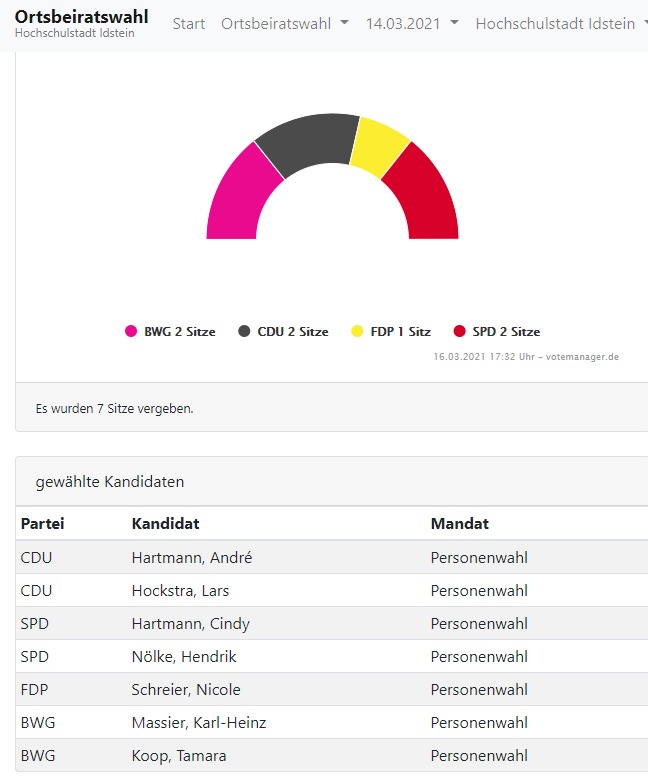
Task: Toggle SPD 2 Sitze legend entry
Action: pos(497,332)
